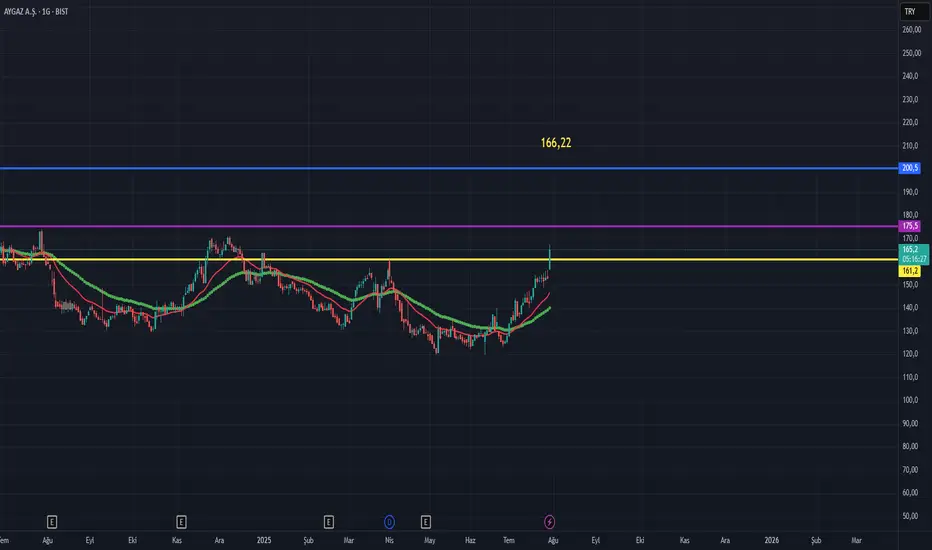Viewport: 932px width, 550px height.
Task: Select the yellow 161,2 price label
Action: [x=910, y=271]
